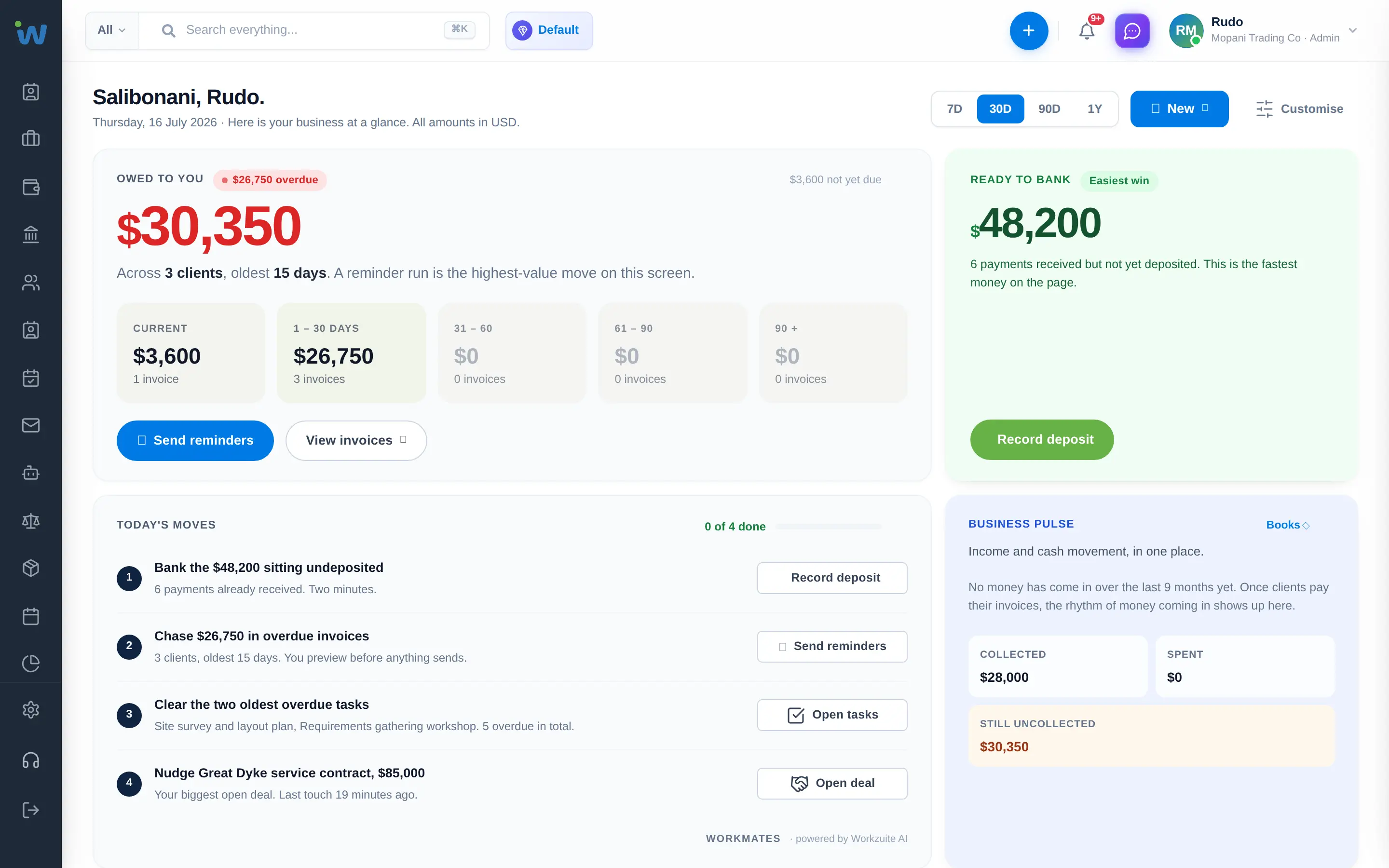Click 'Chase $26,750 in overdue invoices'
Screen dimensions: 1389x868
click(262, 636)
